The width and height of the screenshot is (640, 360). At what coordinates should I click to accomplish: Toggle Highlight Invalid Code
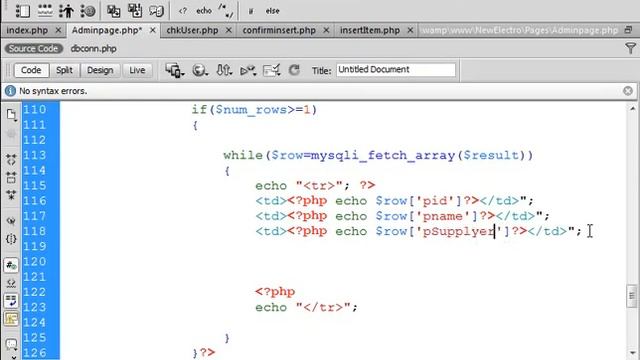point(11,283)
